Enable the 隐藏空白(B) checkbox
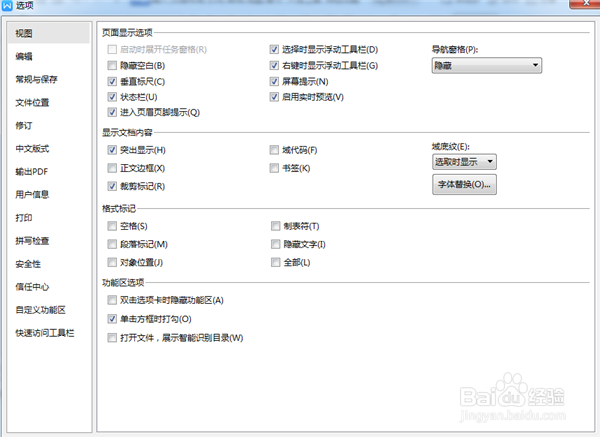Viewport: 600px width, 437px height. click(x=112, y=65)
